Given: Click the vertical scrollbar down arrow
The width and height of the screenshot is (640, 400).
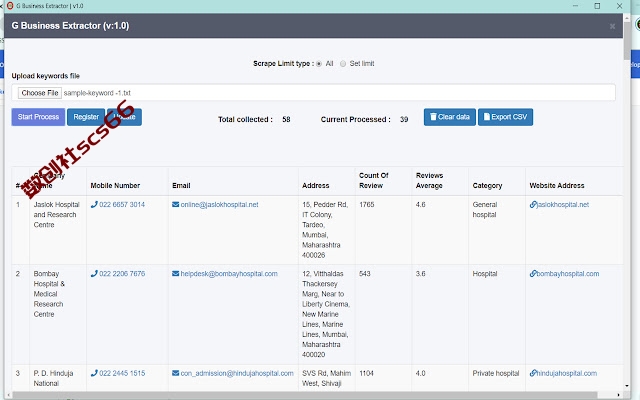Looking at the screenshot, I should (x=627, y=385).
